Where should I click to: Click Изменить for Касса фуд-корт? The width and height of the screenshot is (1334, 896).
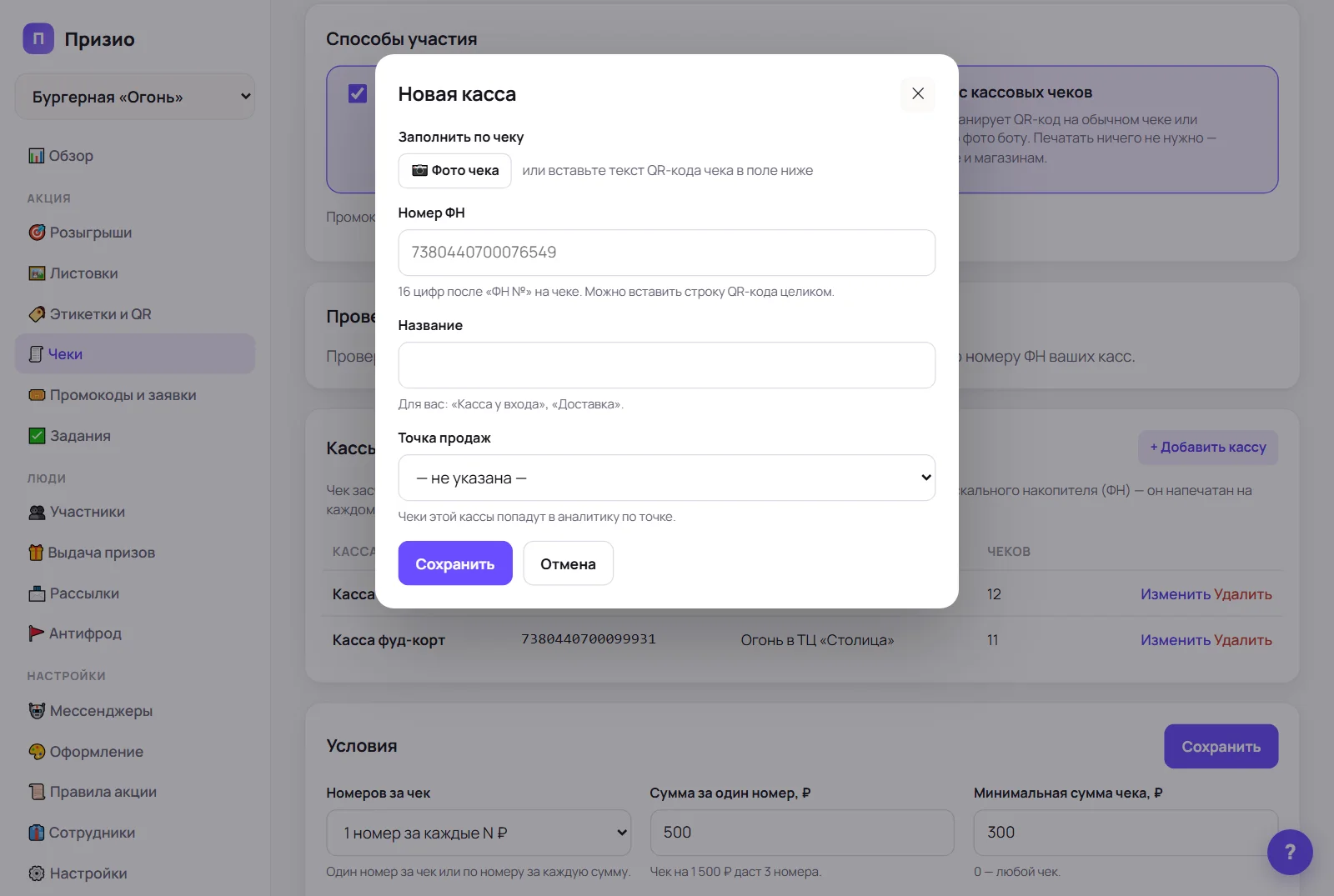[x=1176, y=640]
